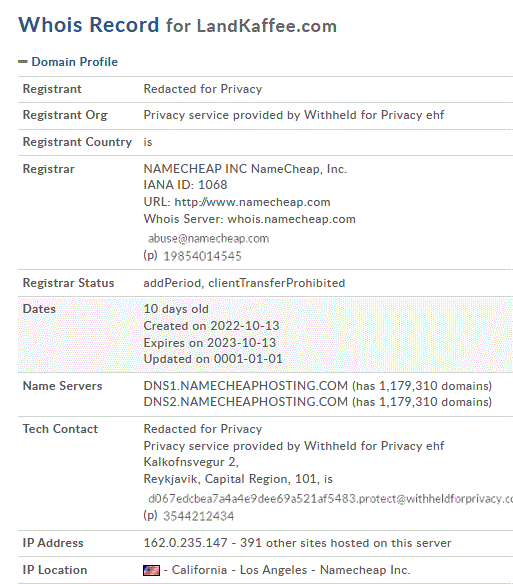Click the US flag icon
The width and height of the screenshot is (513, 584).
point(152,570)
